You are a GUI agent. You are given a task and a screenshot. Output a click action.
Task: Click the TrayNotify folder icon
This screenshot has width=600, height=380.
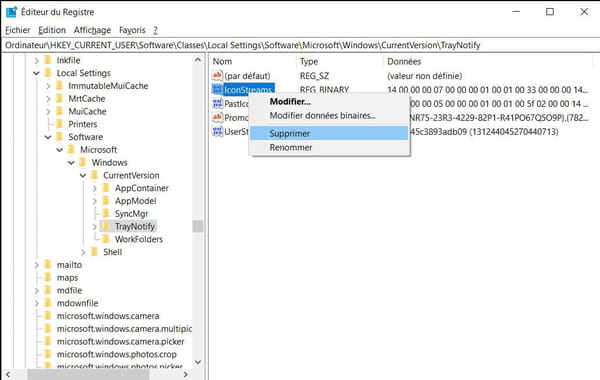pyautogui.click(x=106, y=227)
